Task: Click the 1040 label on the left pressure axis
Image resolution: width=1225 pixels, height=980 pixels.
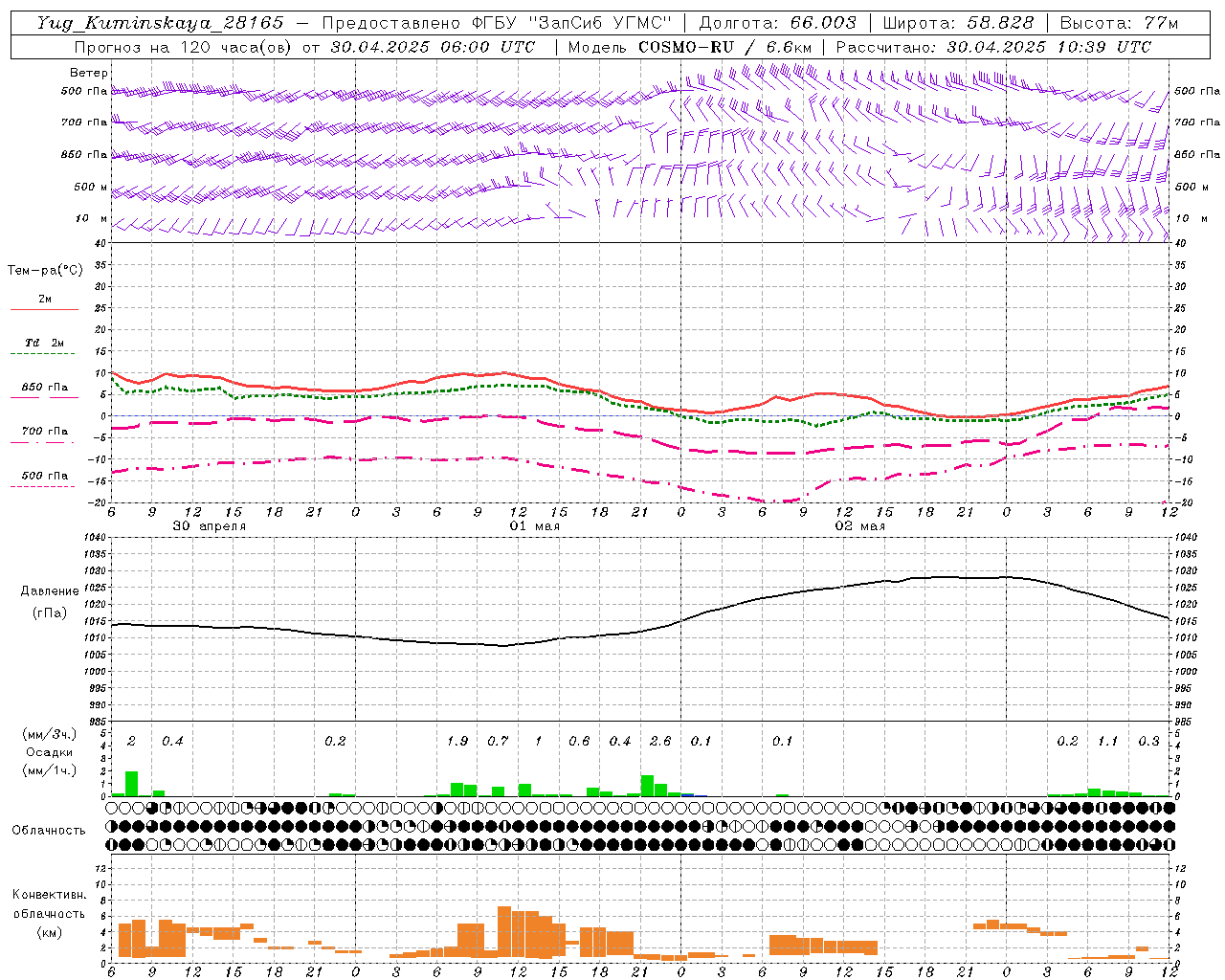Action: pos(96,538)
